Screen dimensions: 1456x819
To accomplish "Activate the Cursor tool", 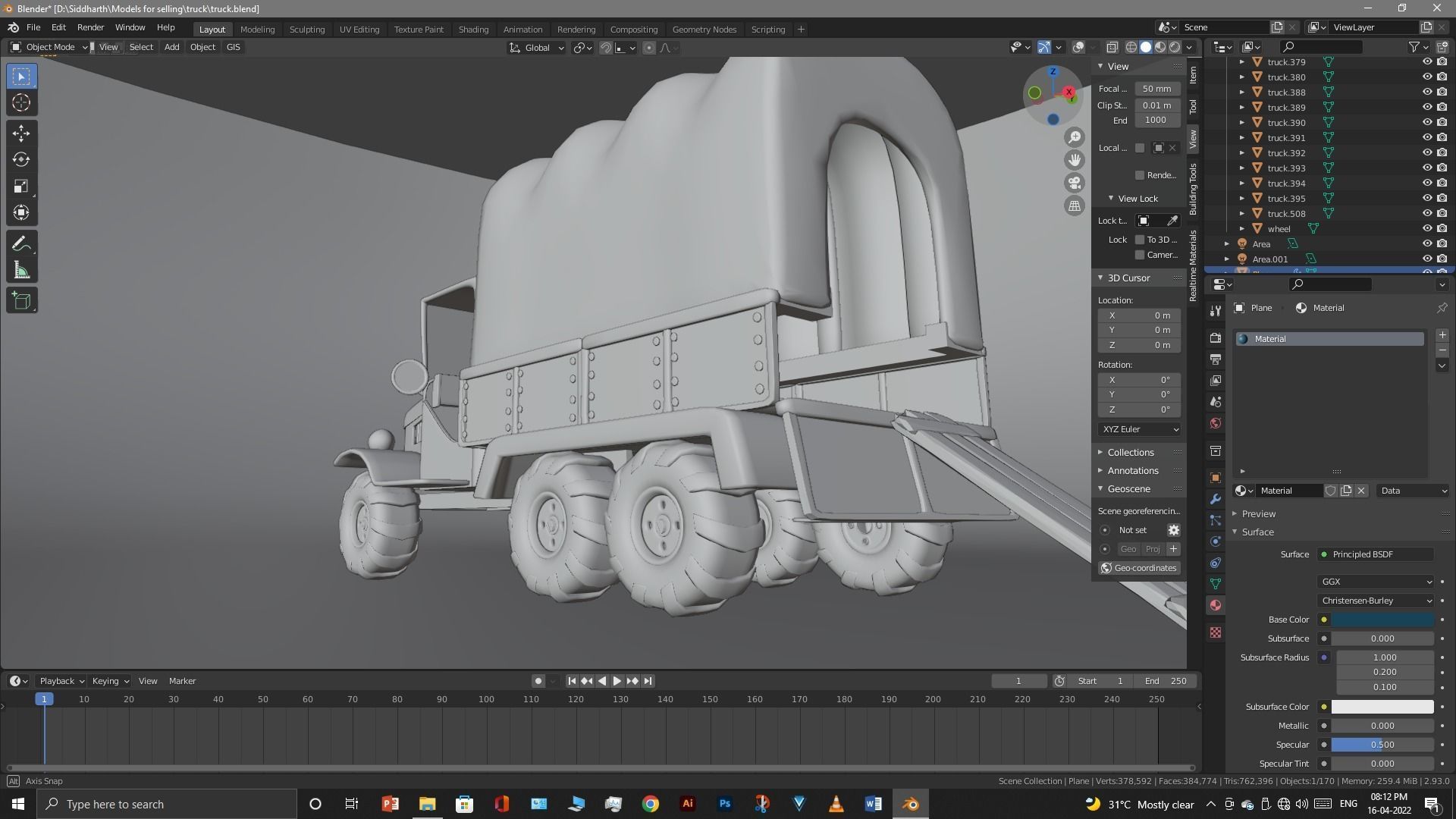I will [21, 103].
